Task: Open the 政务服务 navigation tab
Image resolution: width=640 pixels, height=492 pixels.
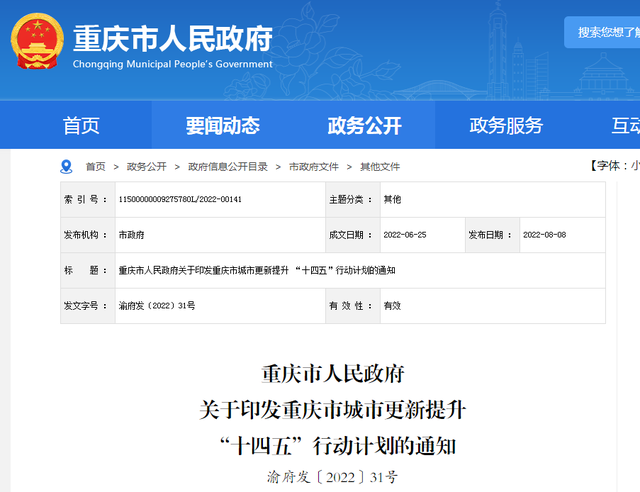Action: pyautogui.click(x=506, y=125)
